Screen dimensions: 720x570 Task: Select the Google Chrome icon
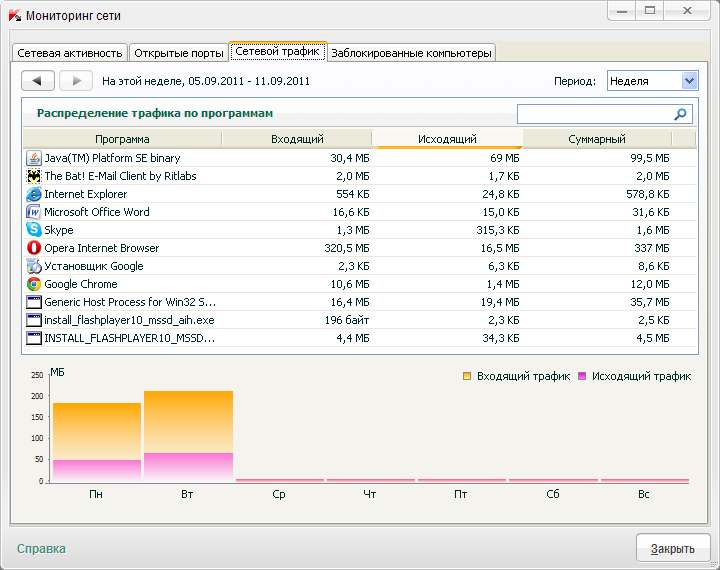33,284
